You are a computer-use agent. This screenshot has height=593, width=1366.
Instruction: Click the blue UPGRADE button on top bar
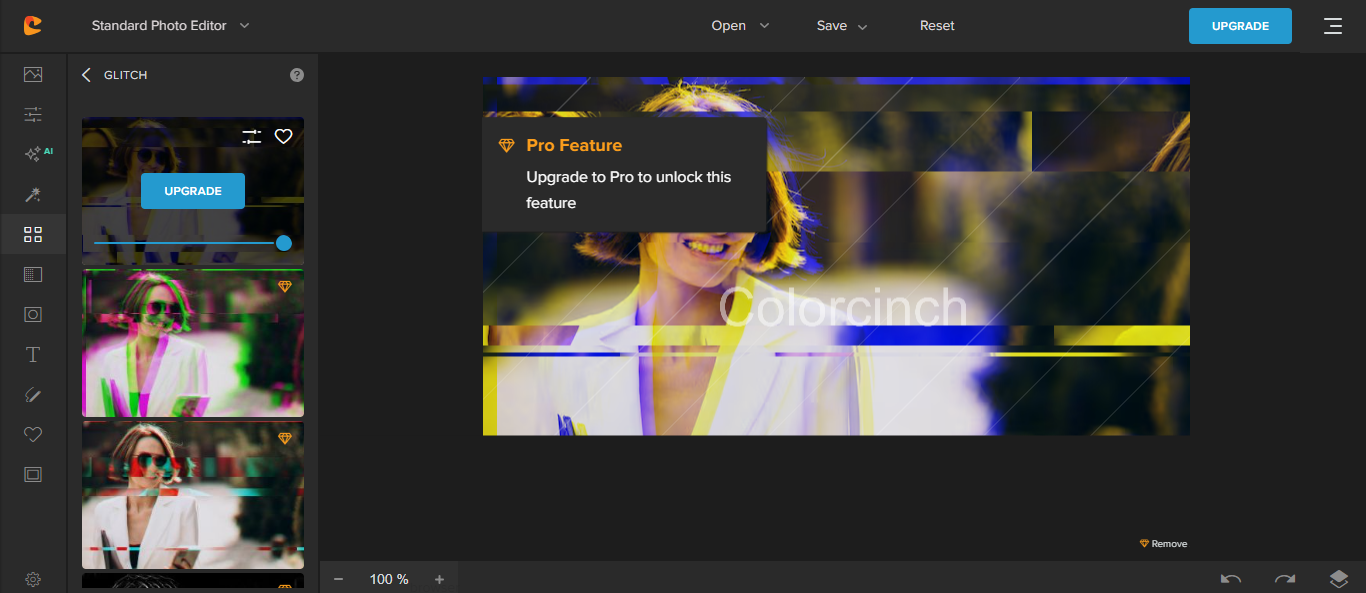coord(1240,25)
